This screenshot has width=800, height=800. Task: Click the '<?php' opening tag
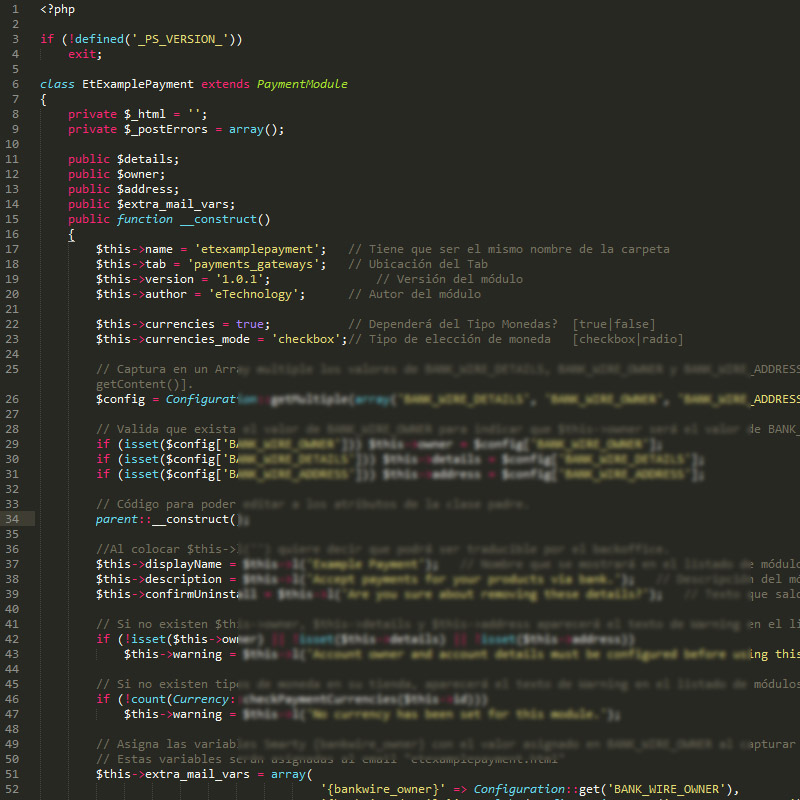pyautogui.click(x=58, y=9)
